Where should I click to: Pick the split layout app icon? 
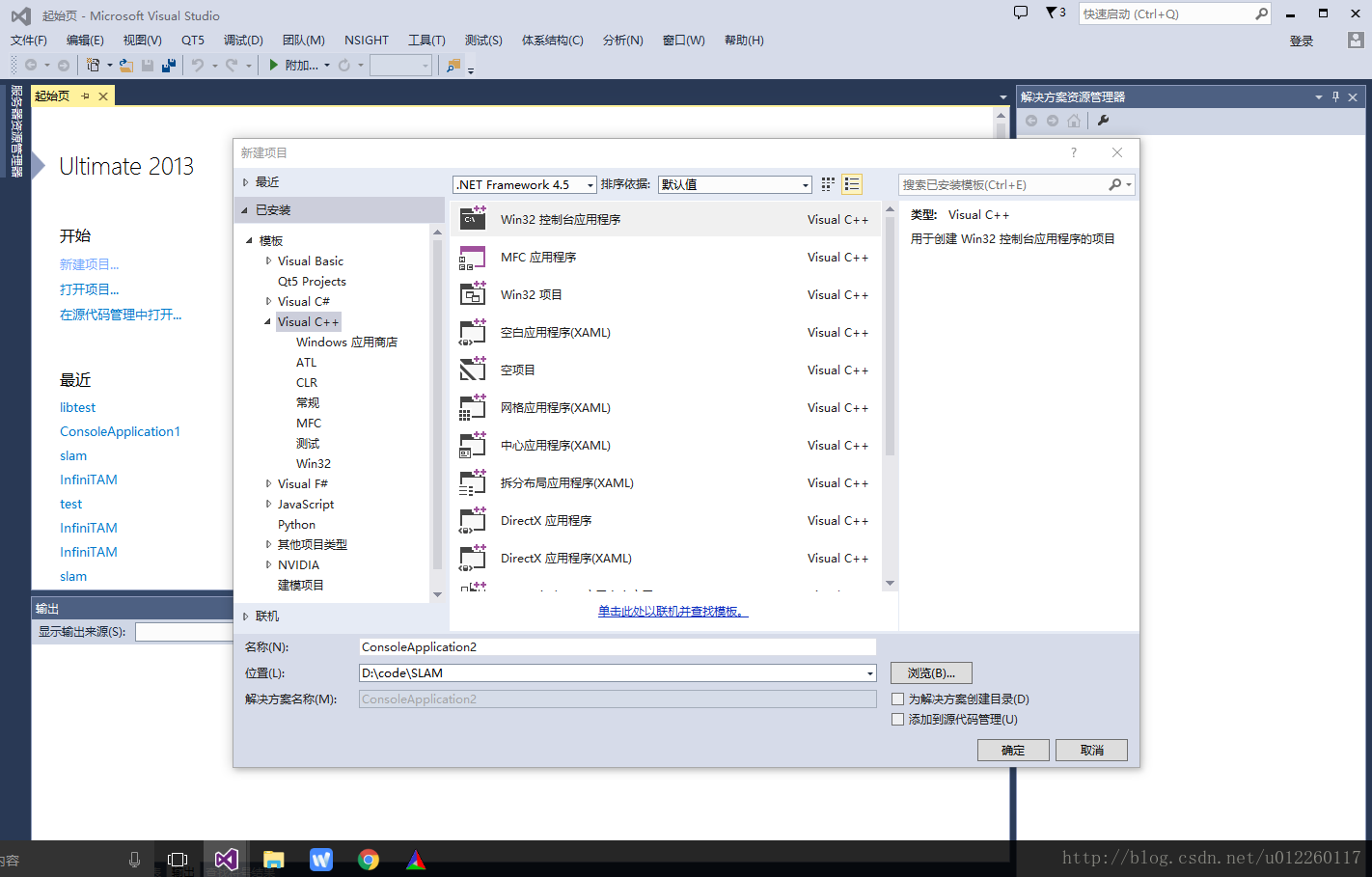point(473,482)
